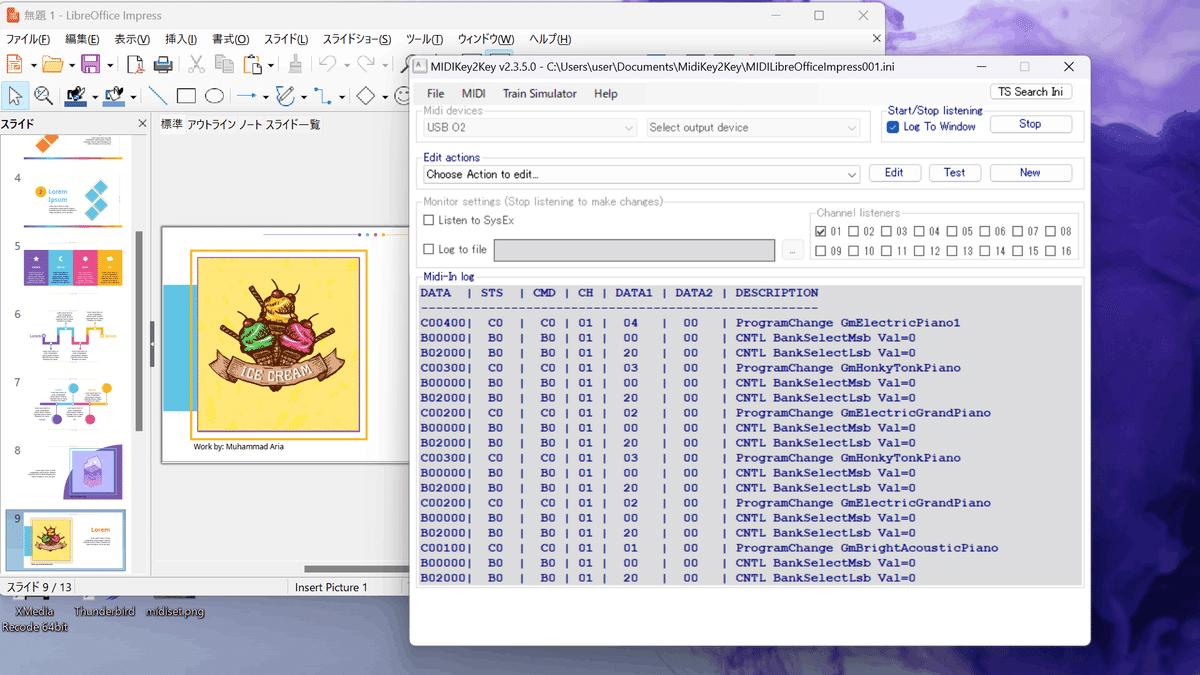
Task: Click the Line Color pen icon
Action: [75, 95]
